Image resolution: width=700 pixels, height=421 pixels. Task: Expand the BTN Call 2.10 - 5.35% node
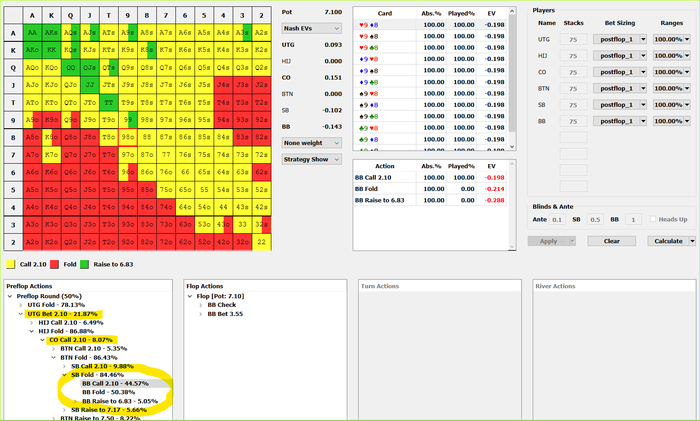tap(53, 349)
